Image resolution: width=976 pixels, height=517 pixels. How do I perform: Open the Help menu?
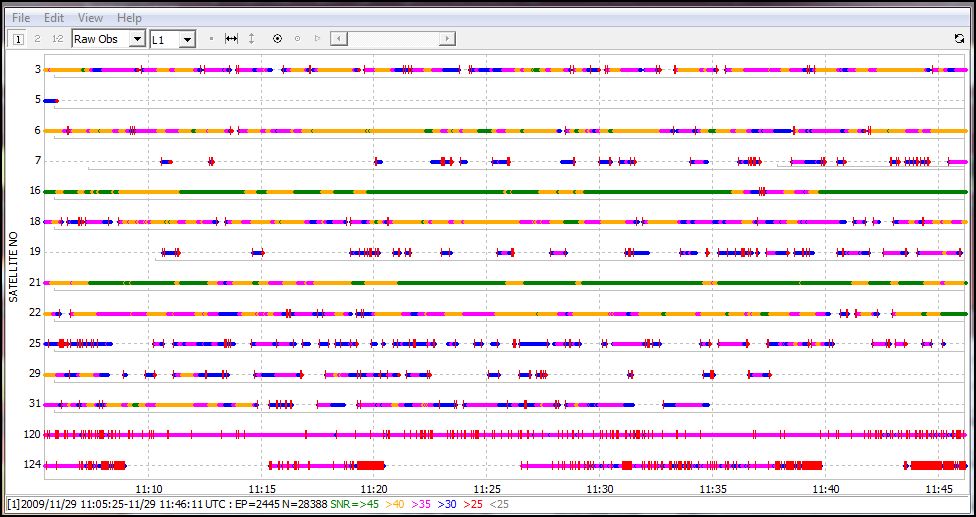click(129, 18)
